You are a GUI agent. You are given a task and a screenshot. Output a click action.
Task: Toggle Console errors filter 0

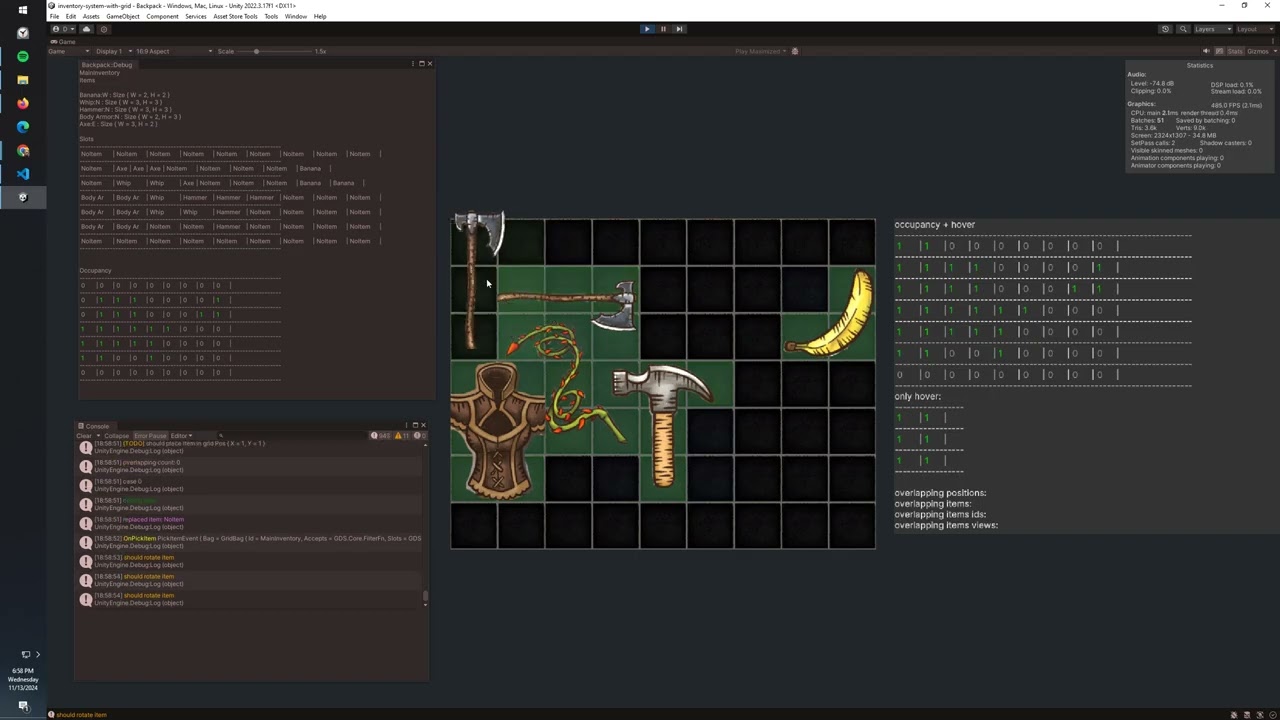tap(420, 436)
